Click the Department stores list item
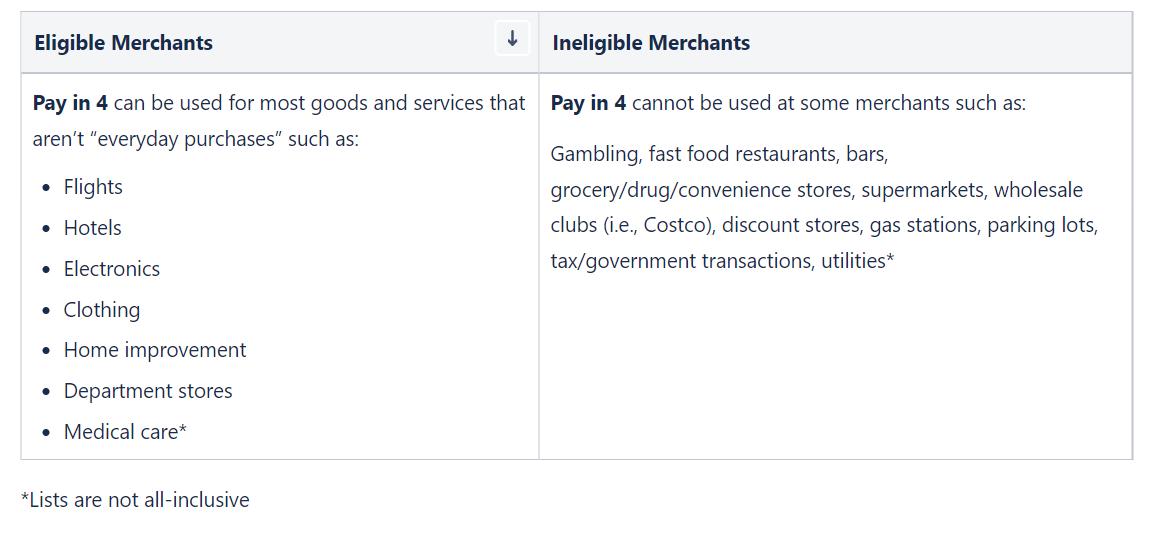 pyautogui.click(x=148, y=391)
